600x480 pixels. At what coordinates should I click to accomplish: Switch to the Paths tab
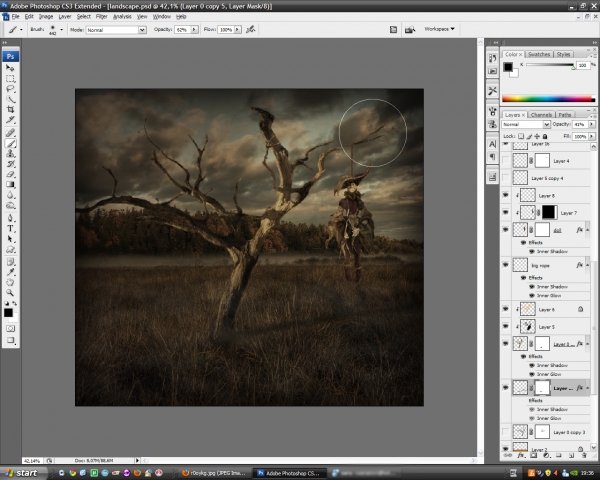(x=564, y=115)
